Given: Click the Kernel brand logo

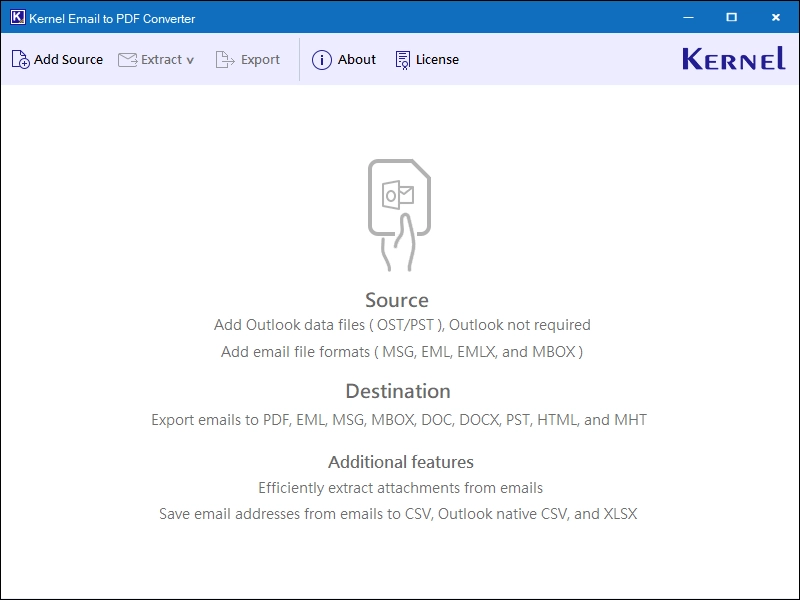Looking at the screenshot, I should [x=734, y=58].
